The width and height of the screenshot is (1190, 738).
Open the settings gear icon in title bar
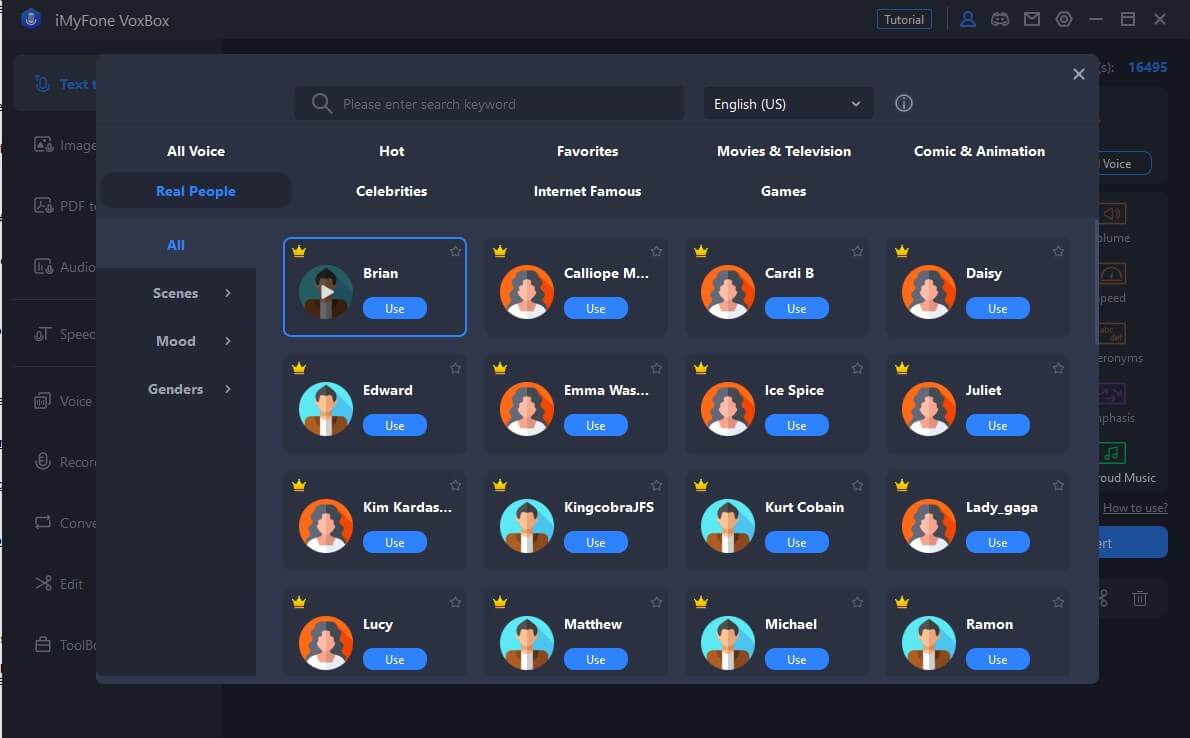tap(1064, 20)
